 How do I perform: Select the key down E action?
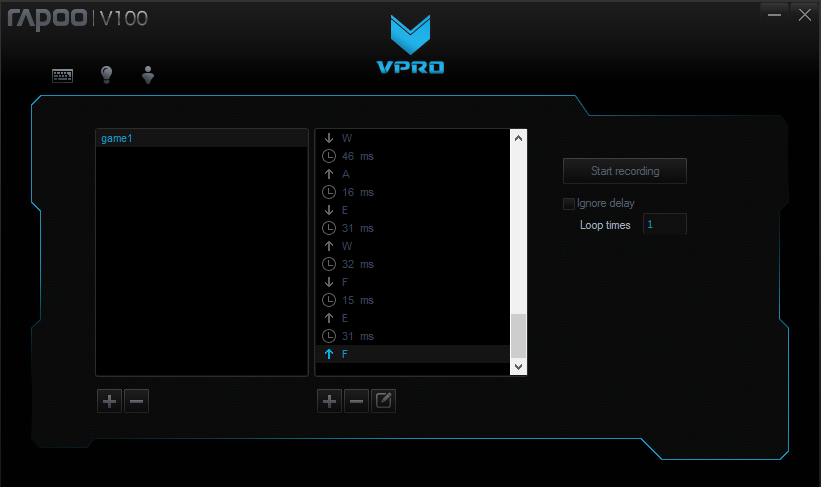pyautogui.click(x=413, y=210)
